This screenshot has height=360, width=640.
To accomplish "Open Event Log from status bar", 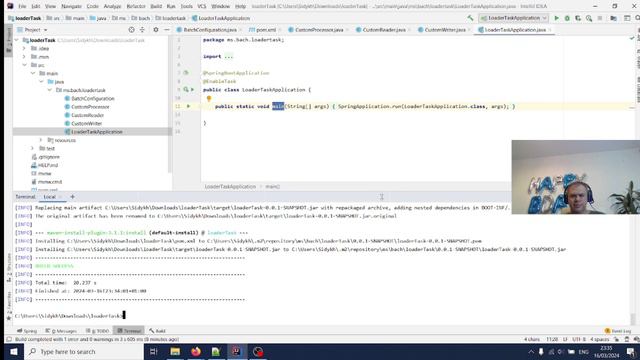I will click(618, 331).
